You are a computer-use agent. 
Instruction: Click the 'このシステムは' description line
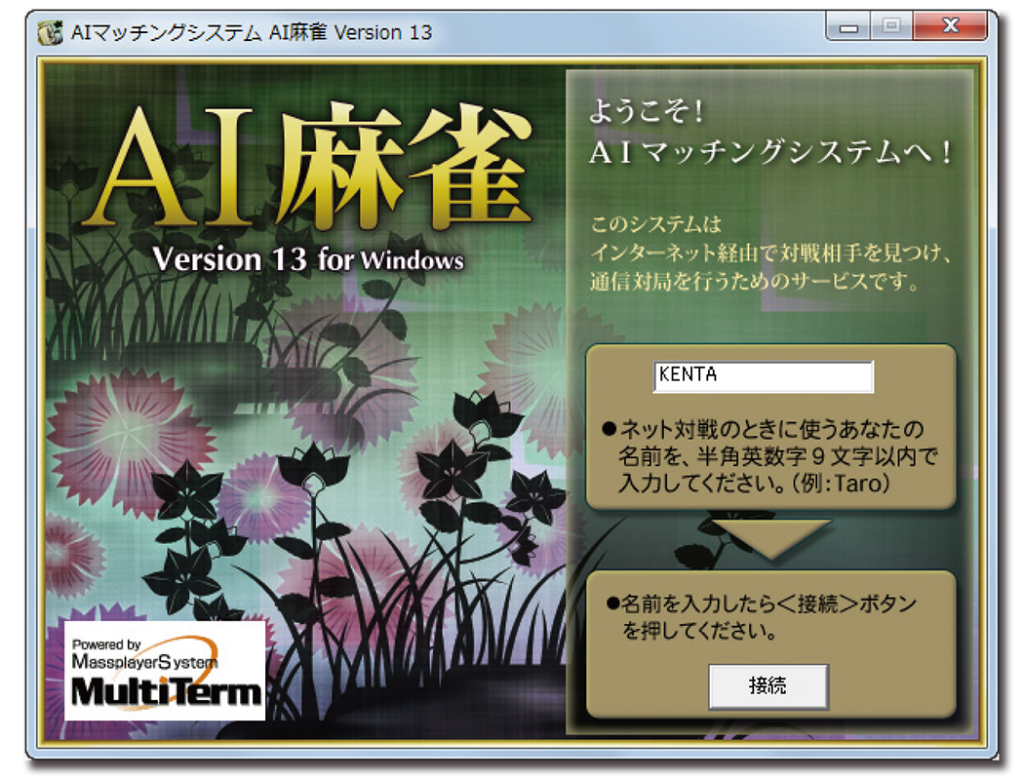(656, 225)
